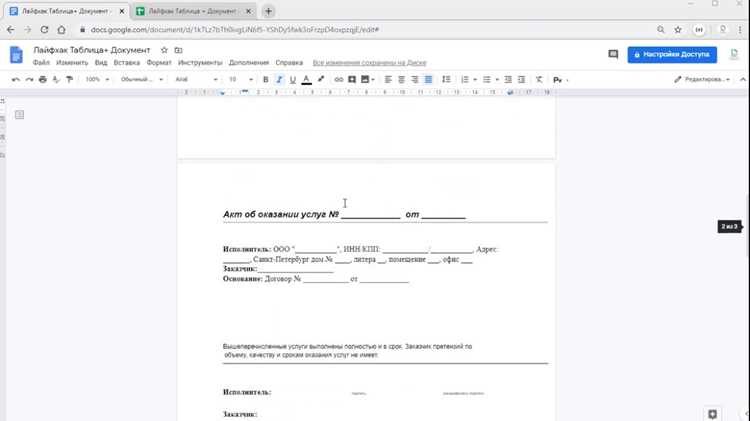
Task: Click the spell check icon
Action: tap(56, 79)
